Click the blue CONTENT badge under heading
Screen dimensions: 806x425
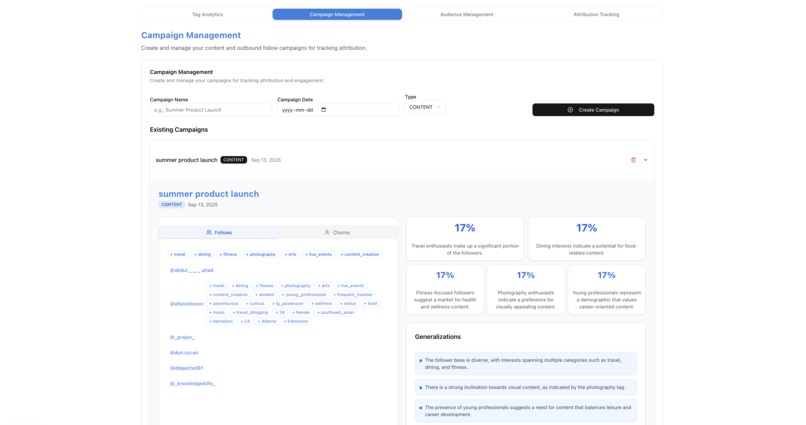point(172,205)
